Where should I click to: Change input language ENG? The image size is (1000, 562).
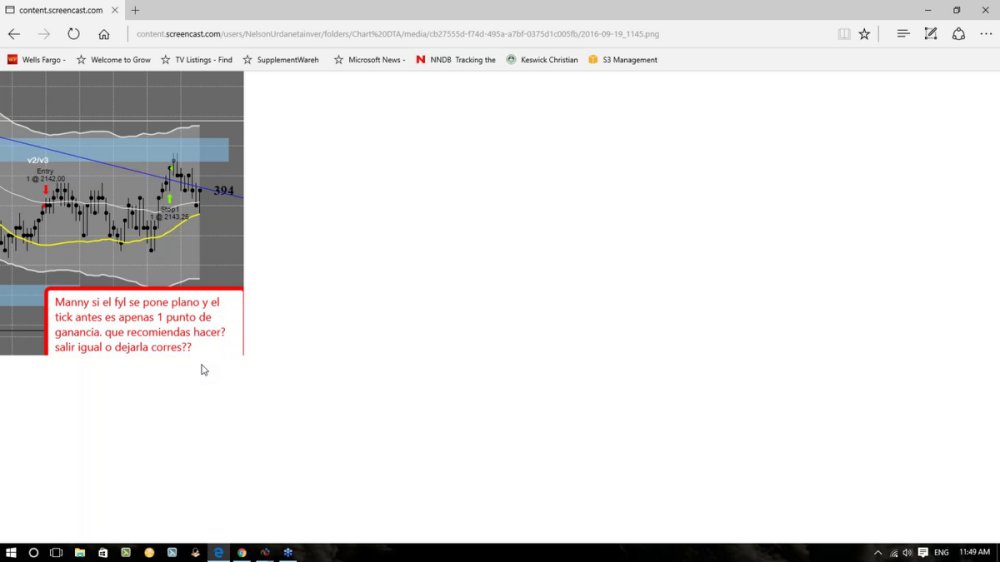(941, 552)
